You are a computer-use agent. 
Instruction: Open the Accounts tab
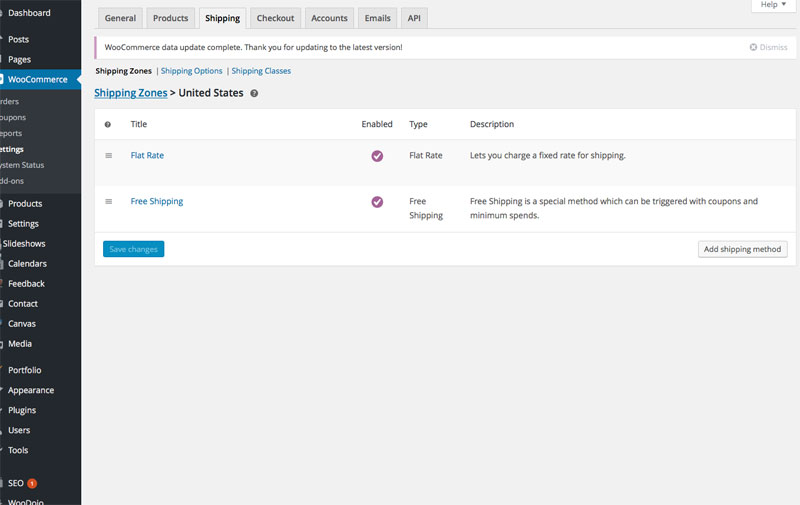(x=329, y=18)
